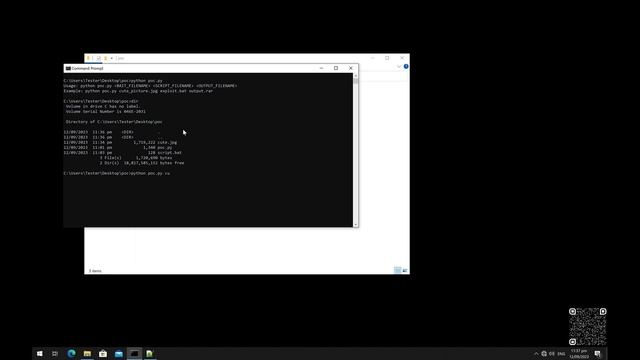This screenshot has width=640, height=360.
Task: Minimize the Command Prompt window
Action: [x=321, y=68]
